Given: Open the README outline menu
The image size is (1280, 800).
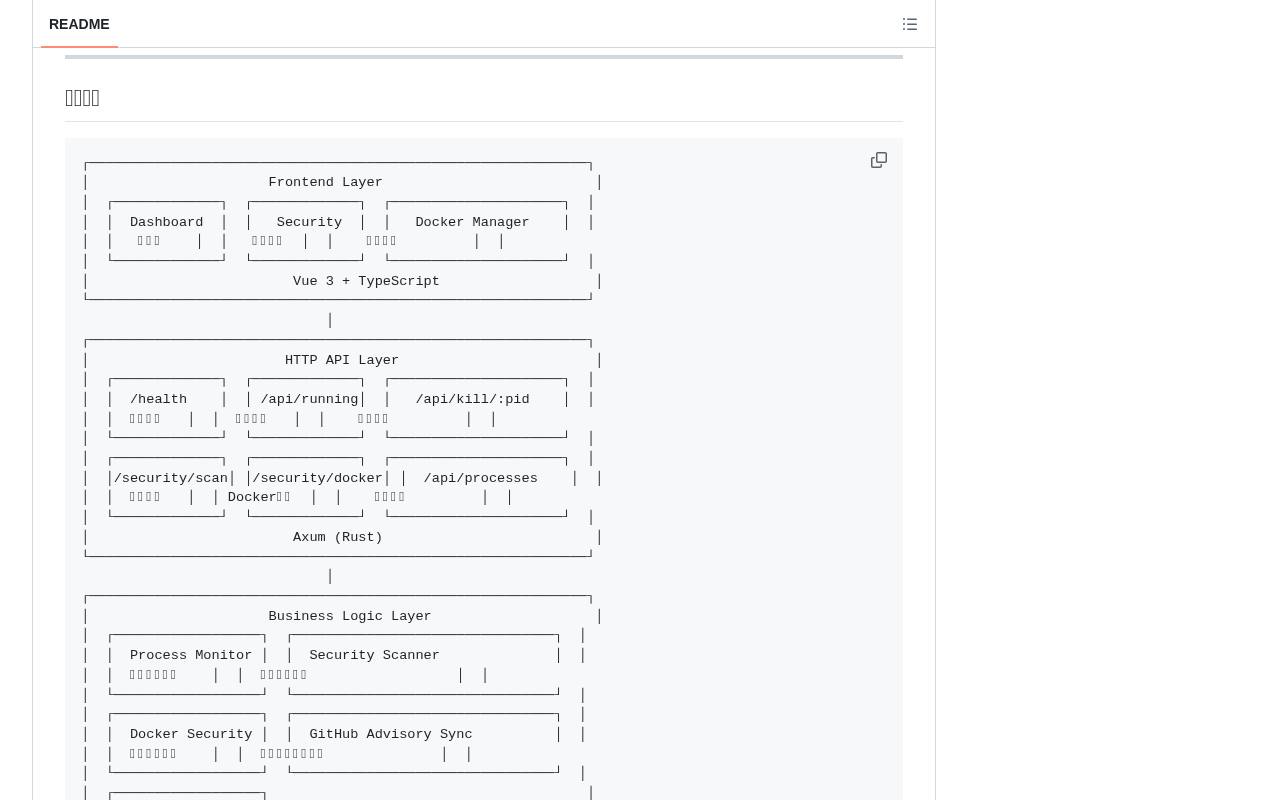Looking at the screenshot, I should [910, 24].
